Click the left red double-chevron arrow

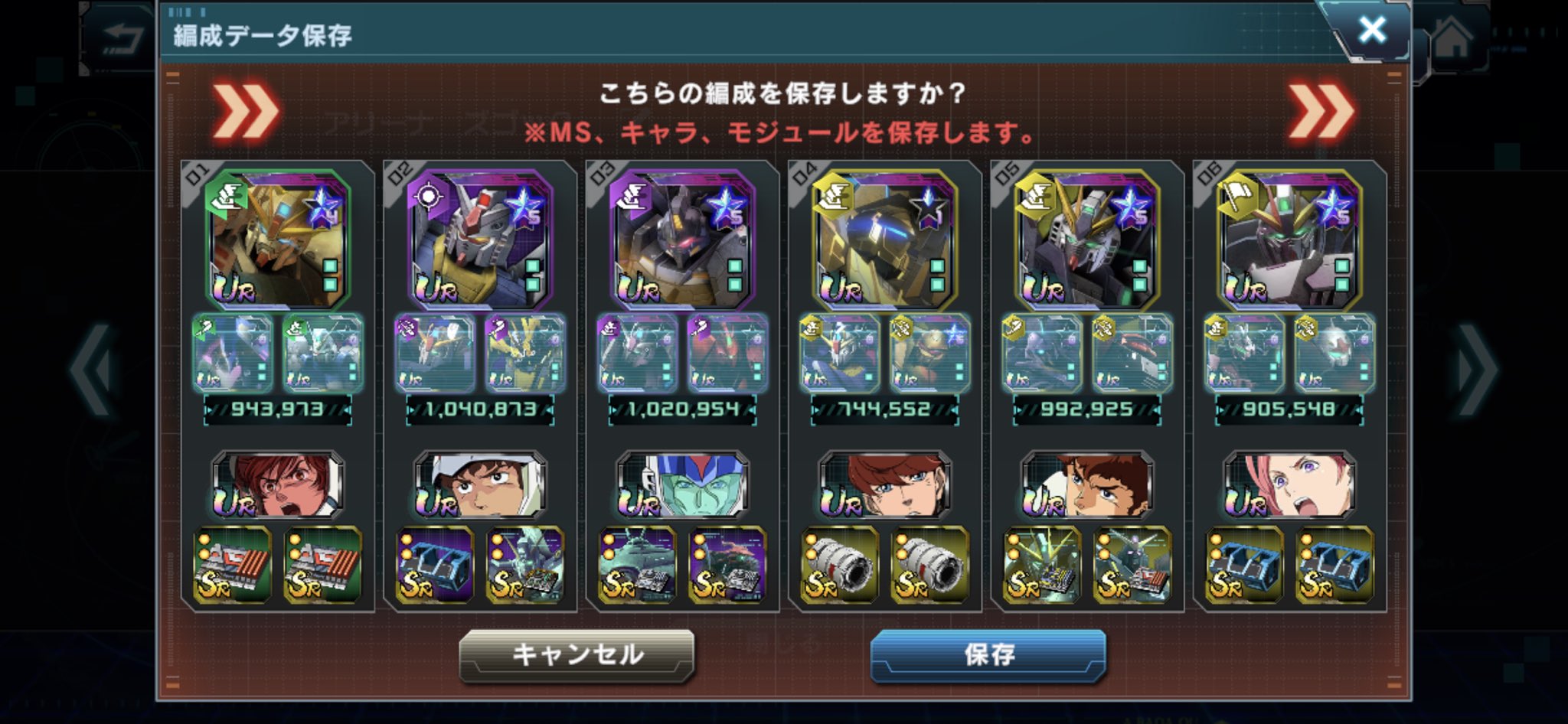[245, 113]
